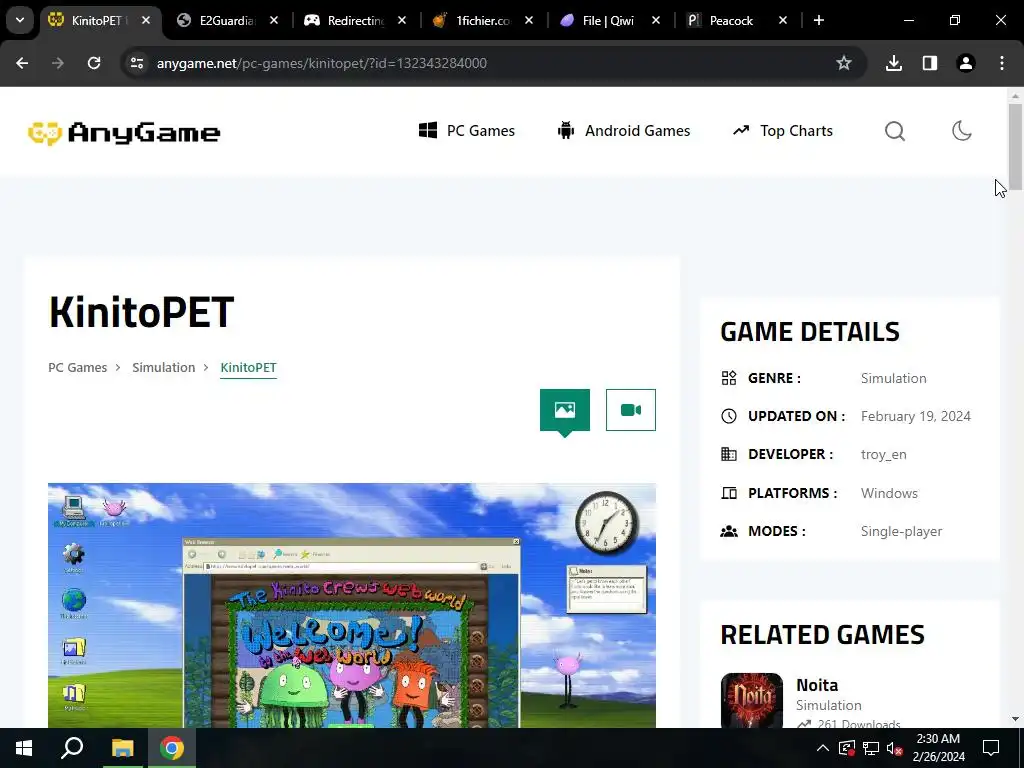
Task: Click RELATED GAMES heading
Action: [822, 635]
